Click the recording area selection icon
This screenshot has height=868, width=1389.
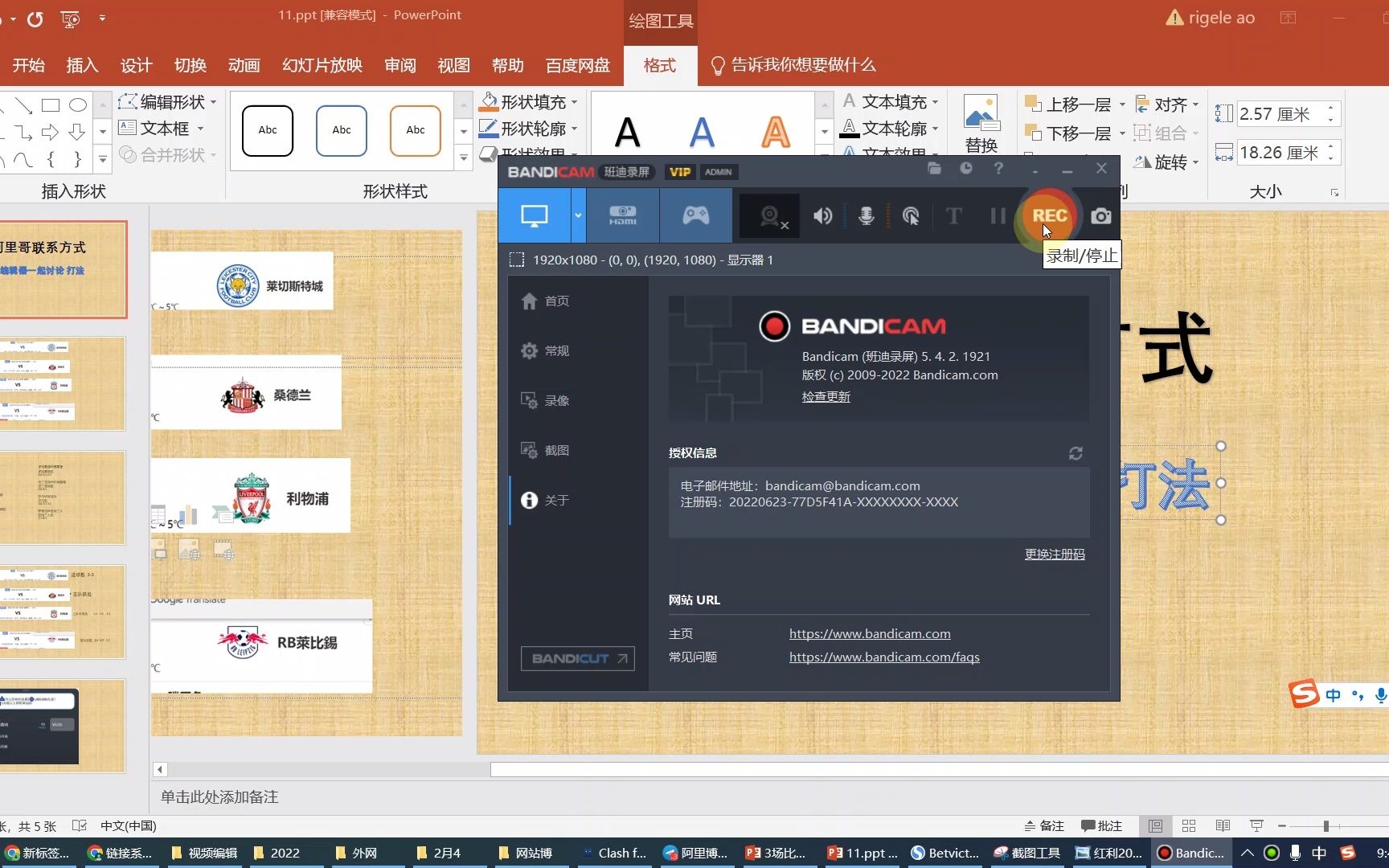[x=517, y=260]
